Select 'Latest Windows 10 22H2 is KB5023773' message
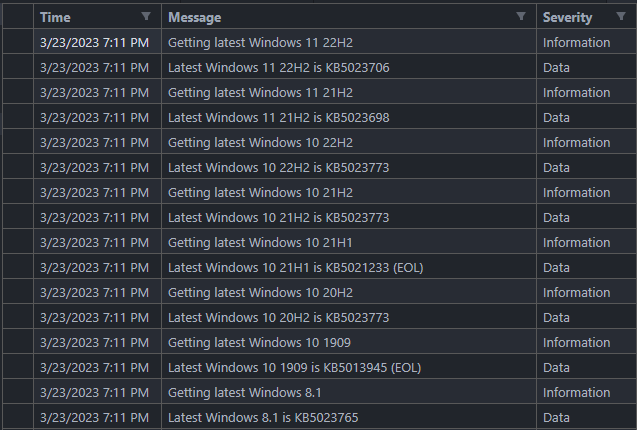Image resolution: width=637 pixels, height=430 pixels. 279,167
